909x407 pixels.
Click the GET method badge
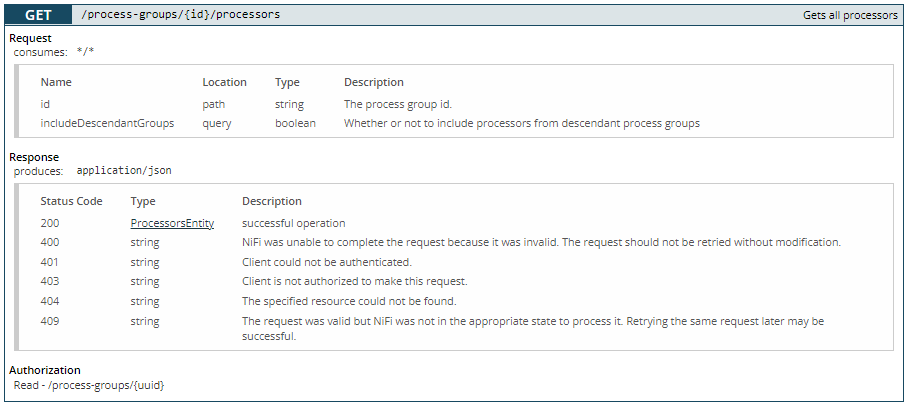point(38,15)
